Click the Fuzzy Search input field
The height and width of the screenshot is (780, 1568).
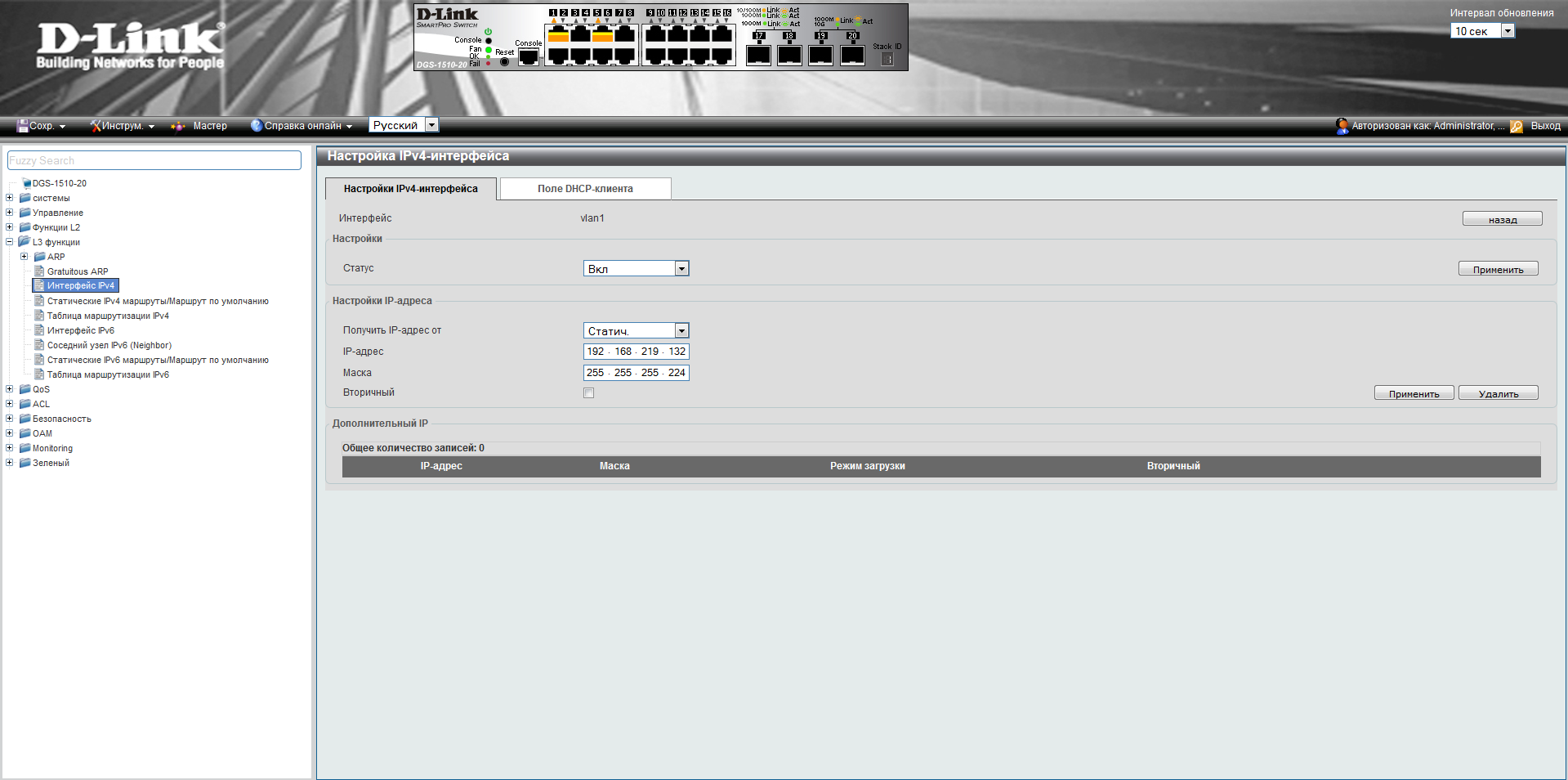pyautogui.click(x=154, y=161)
